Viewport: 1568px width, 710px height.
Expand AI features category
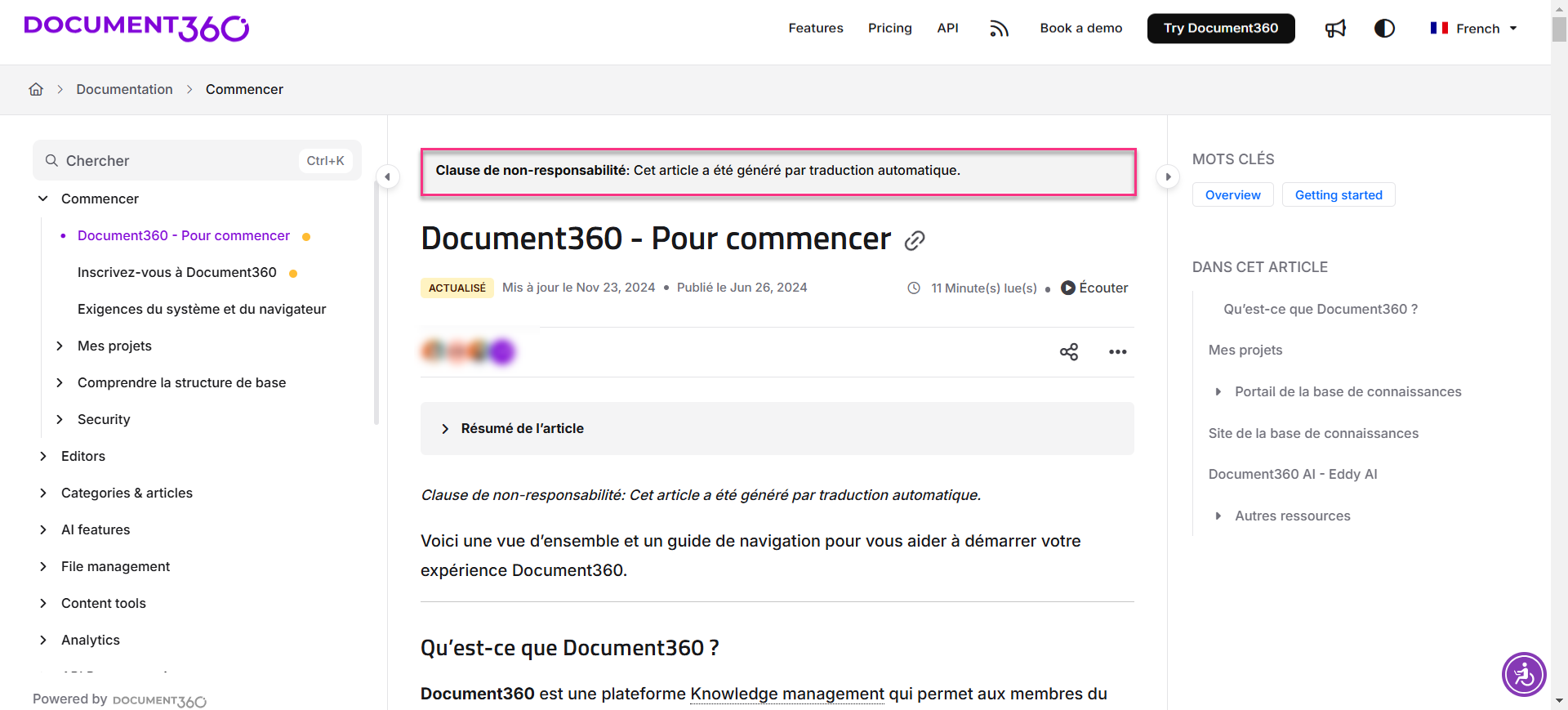point(43,529)
